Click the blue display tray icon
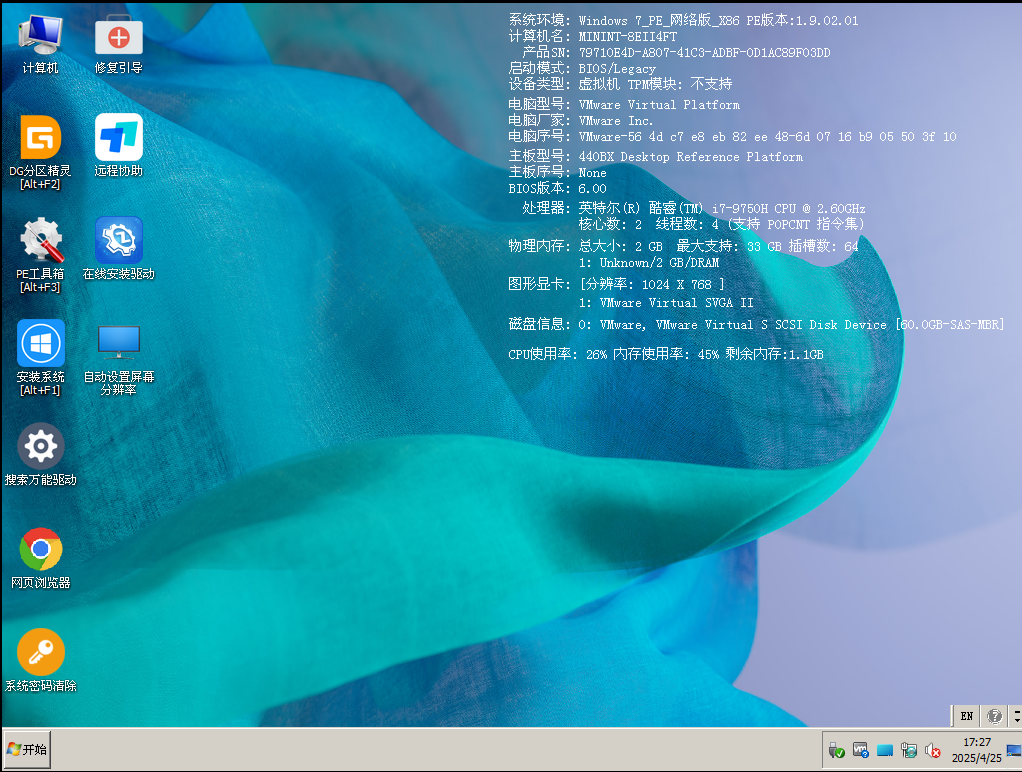This screenshot has width=1022, height=772. coord(884,750)
